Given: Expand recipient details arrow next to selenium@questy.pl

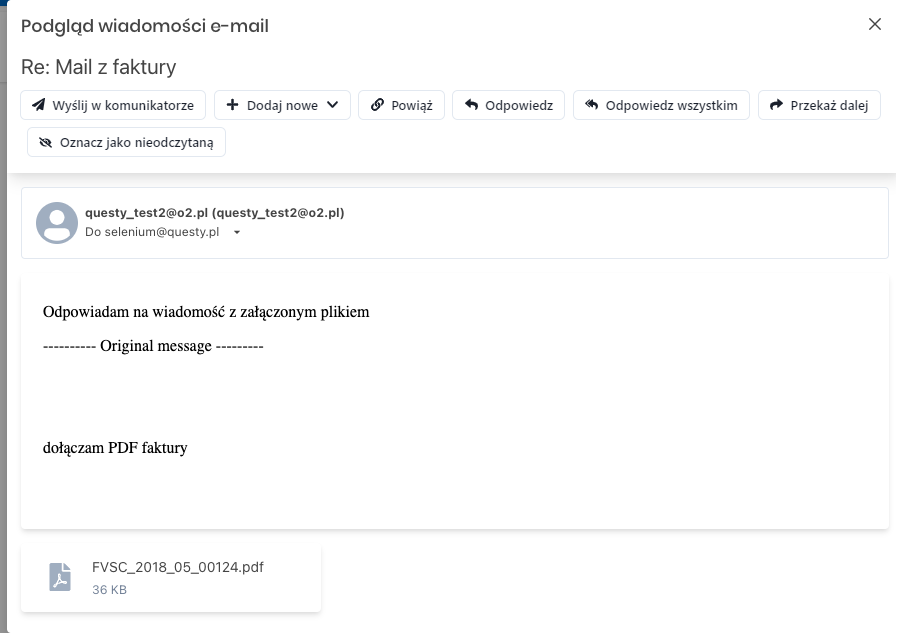Looking at the screenshot, I should (x=237, y=232).
